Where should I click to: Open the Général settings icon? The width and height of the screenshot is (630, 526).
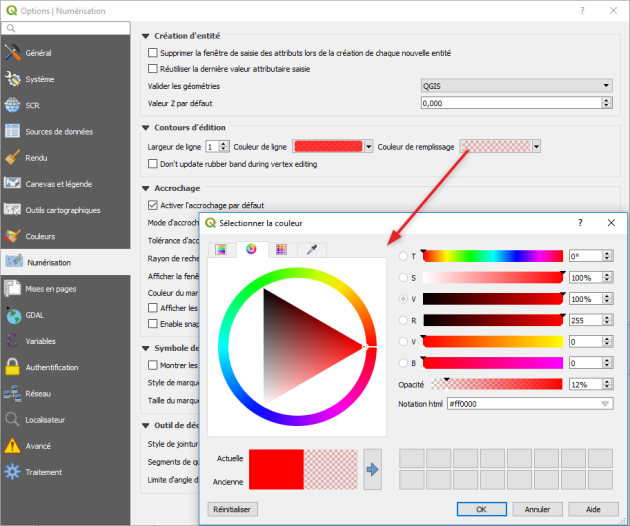pyautogui.click(x=12, y=53)
